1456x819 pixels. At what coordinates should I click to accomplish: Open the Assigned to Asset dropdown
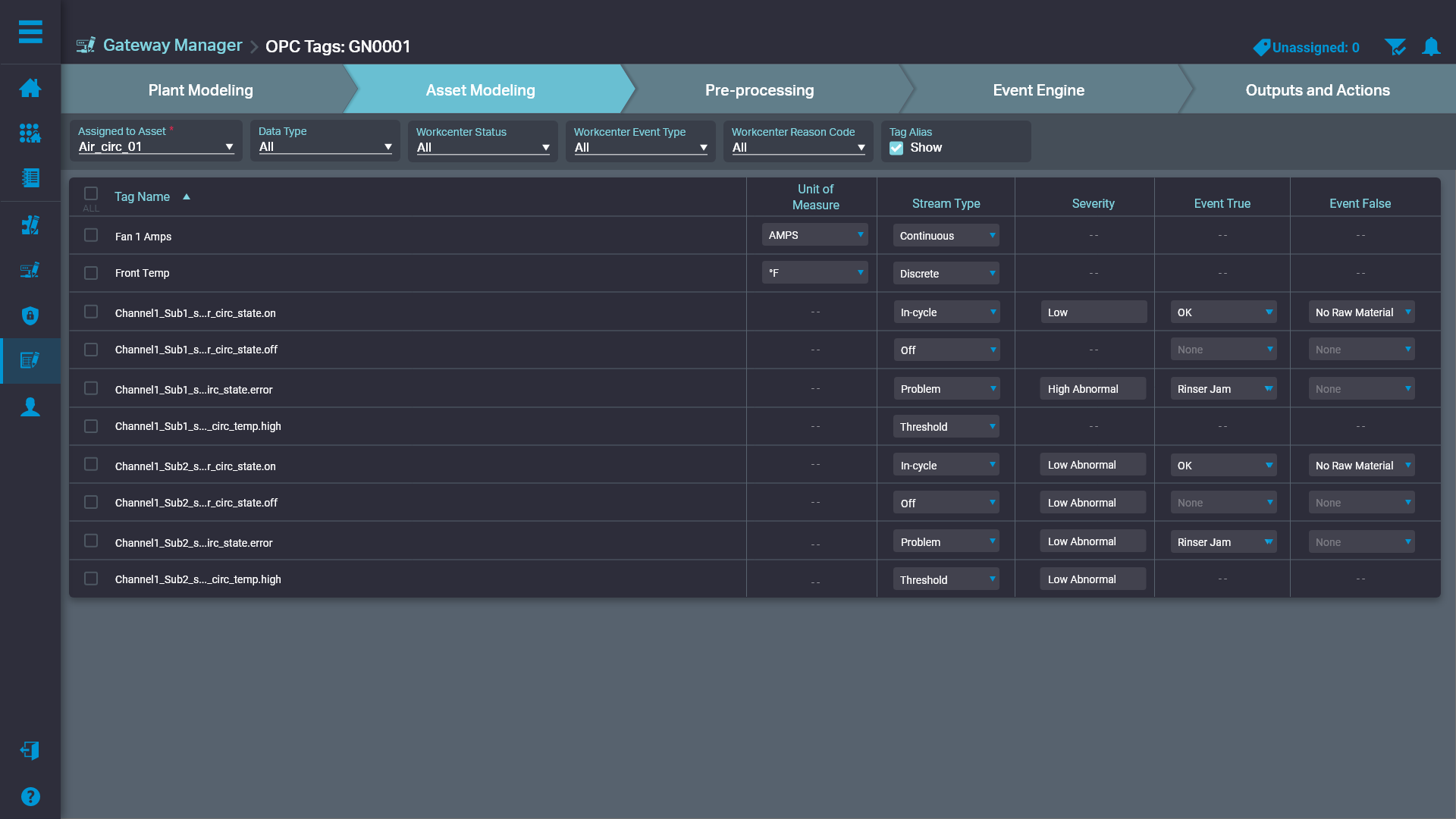155,147
